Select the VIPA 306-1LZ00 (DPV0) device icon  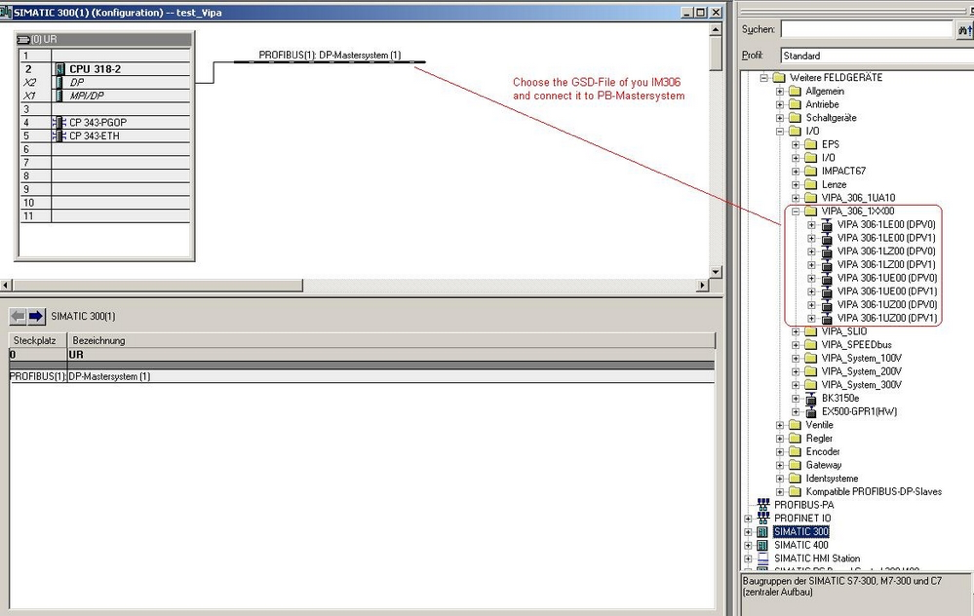pos(827,251)
